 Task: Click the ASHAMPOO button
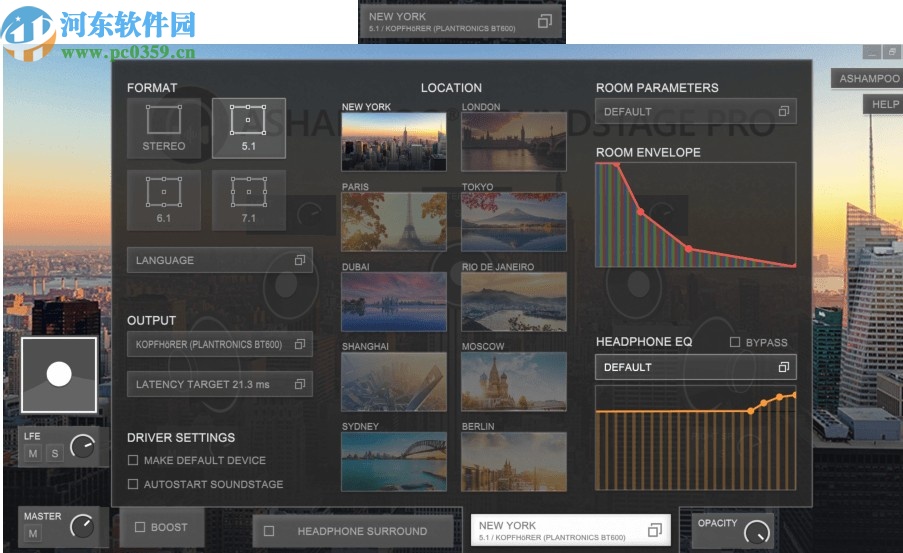(x=868, y=78)
